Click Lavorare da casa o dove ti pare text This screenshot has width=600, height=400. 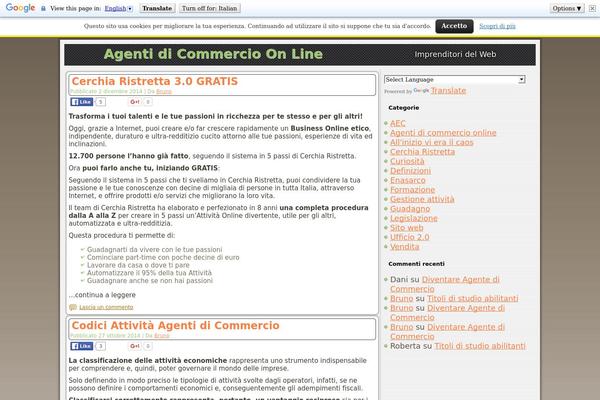pyautogui.click(x=138, y=265)
